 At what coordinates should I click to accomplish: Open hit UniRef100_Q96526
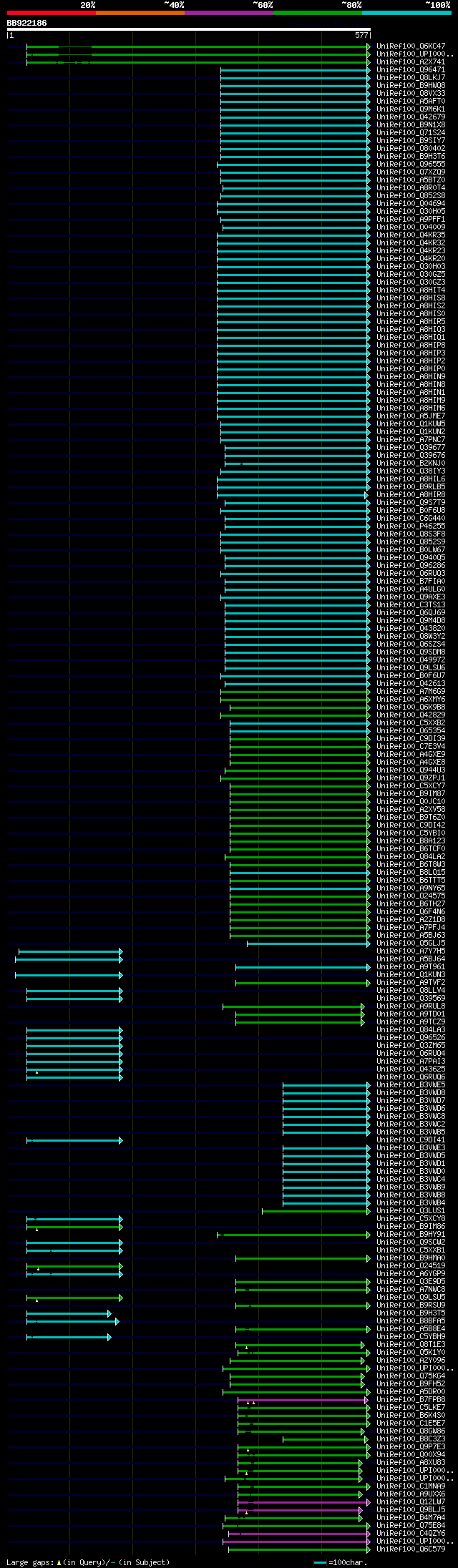pos(411,1038)
